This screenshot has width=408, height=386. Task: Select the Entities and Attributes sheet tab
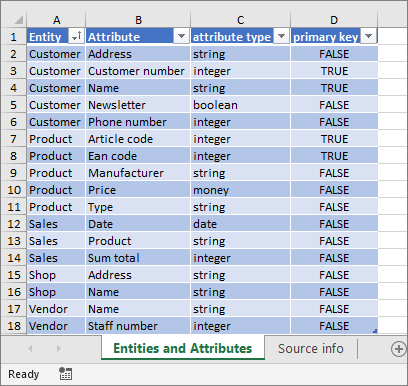(183, 348)
